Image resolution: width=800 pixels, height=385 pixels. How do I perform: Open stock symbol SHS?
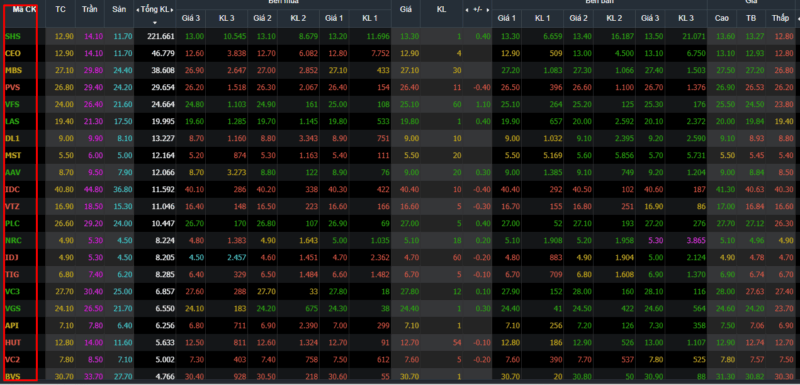click(x=13, y=36)
